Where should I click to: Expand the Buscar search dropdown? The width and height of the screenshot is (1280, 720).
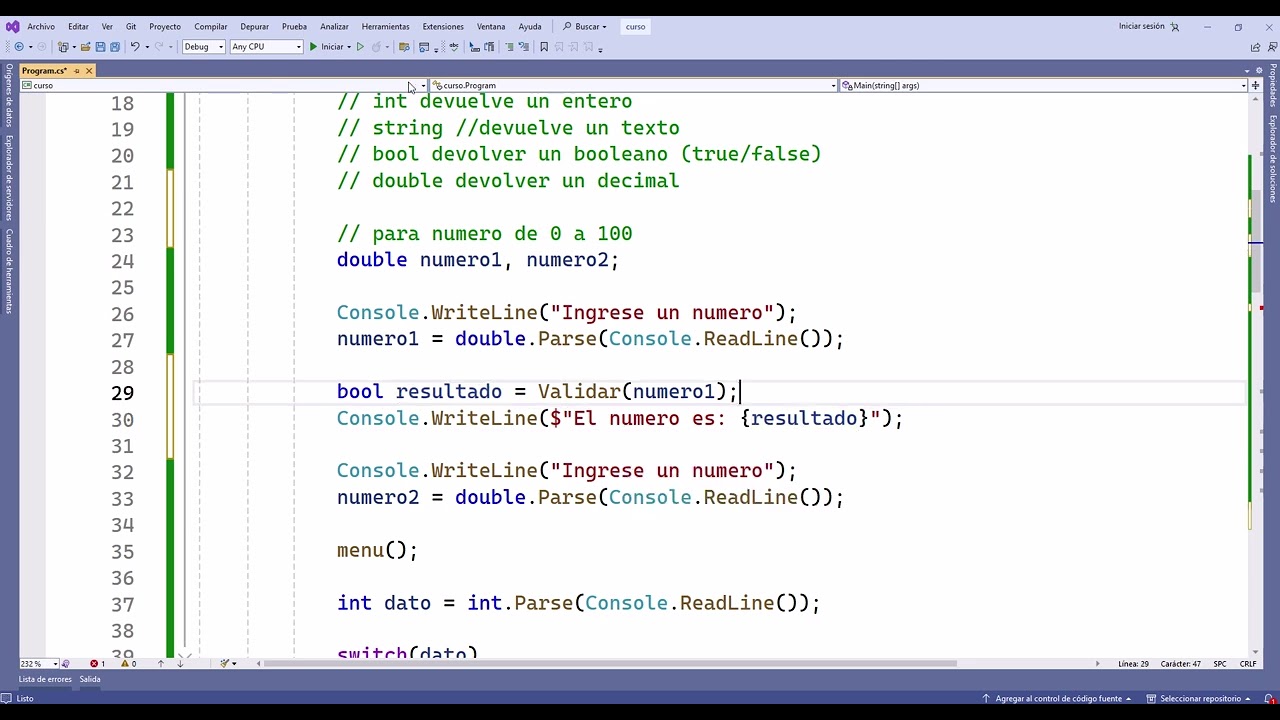(x=604, y=27)
